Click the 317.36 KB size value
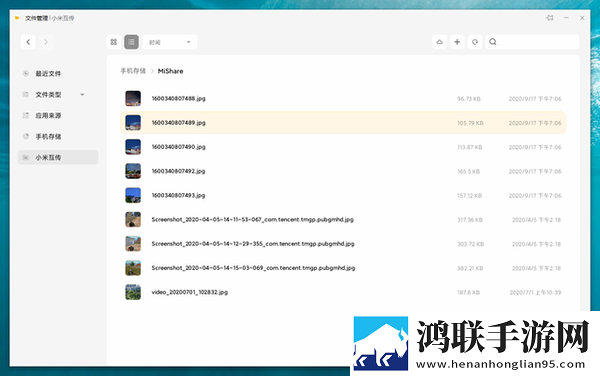 tap(470, 220)
